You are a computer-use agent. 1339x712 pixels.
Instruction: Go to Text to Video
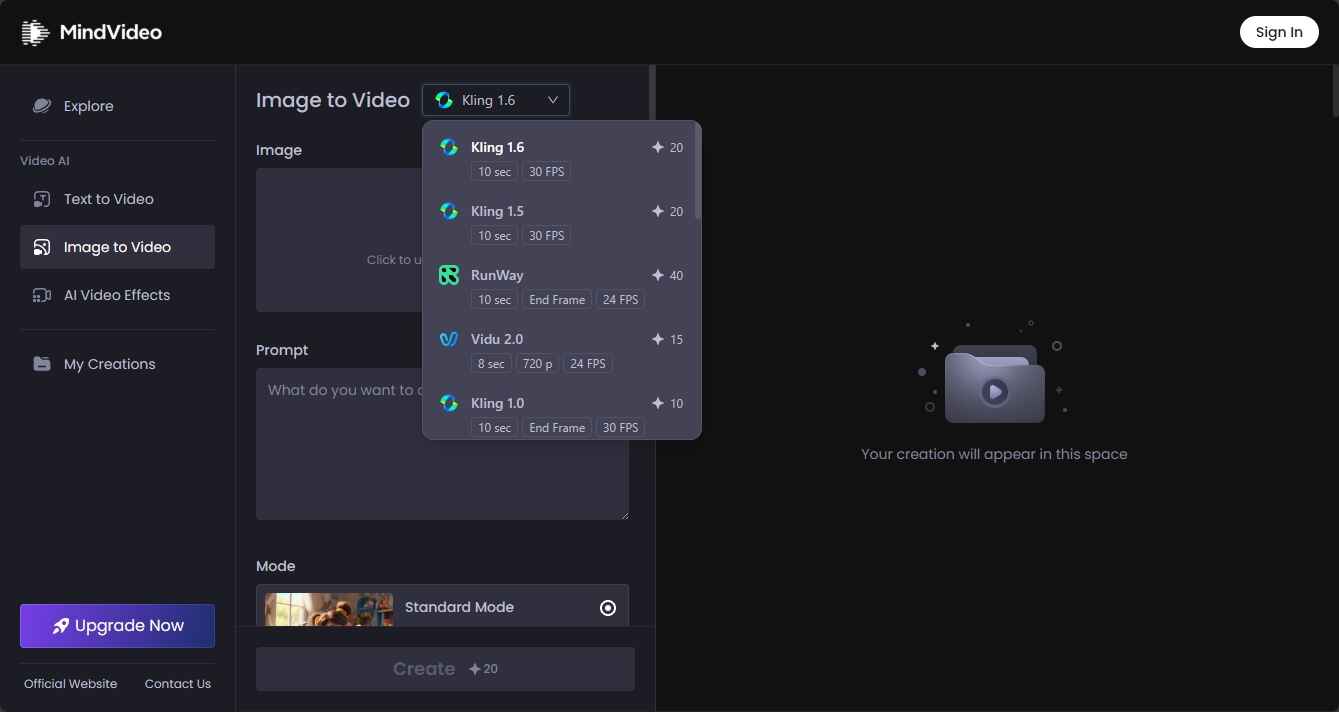(117, 199)
